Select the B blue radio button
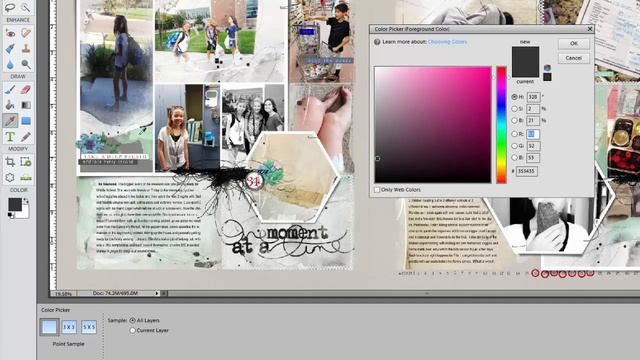Screen dimensions: 640x360 514,158
